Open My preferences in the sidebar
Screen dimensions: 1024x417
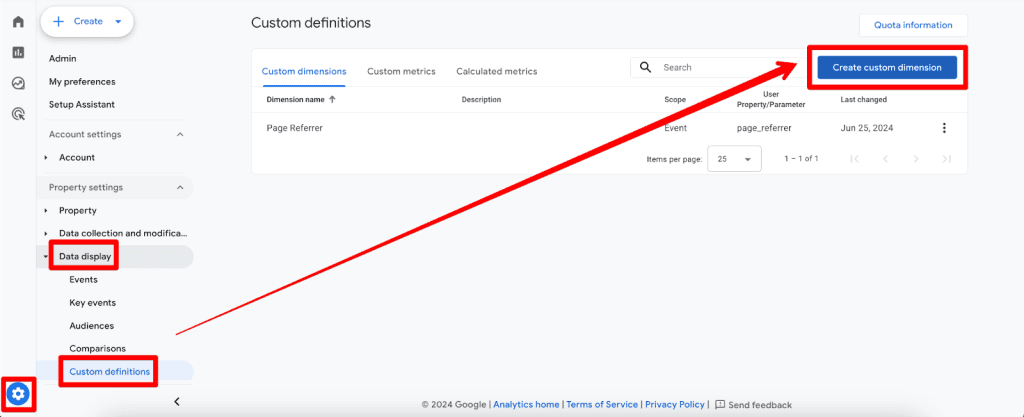[x=82, y=82]
